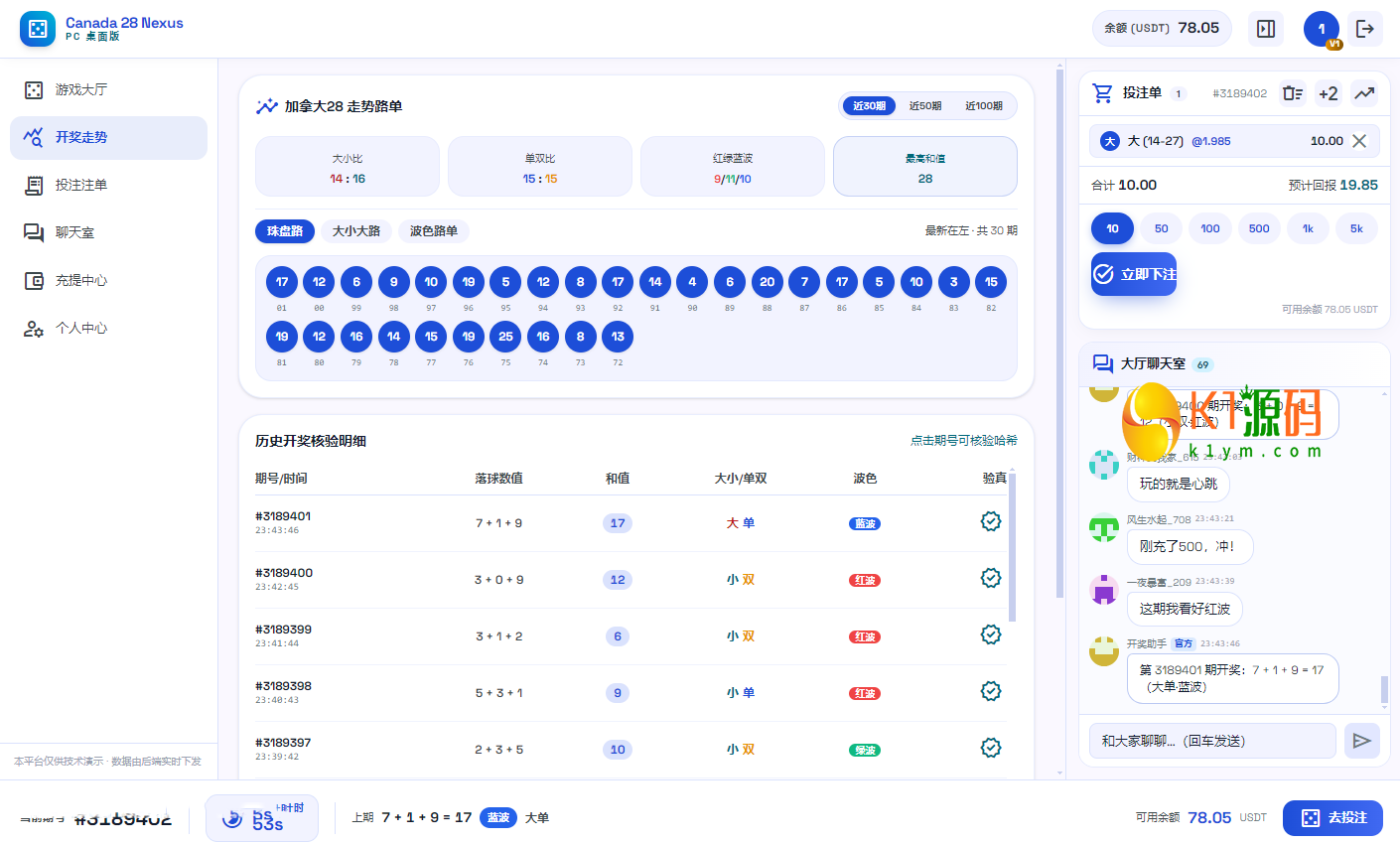The width and height of the screenshot is (1400, 844).
Task: Open the 游戏大厅 game lobby icon
Action: point(34,89)
